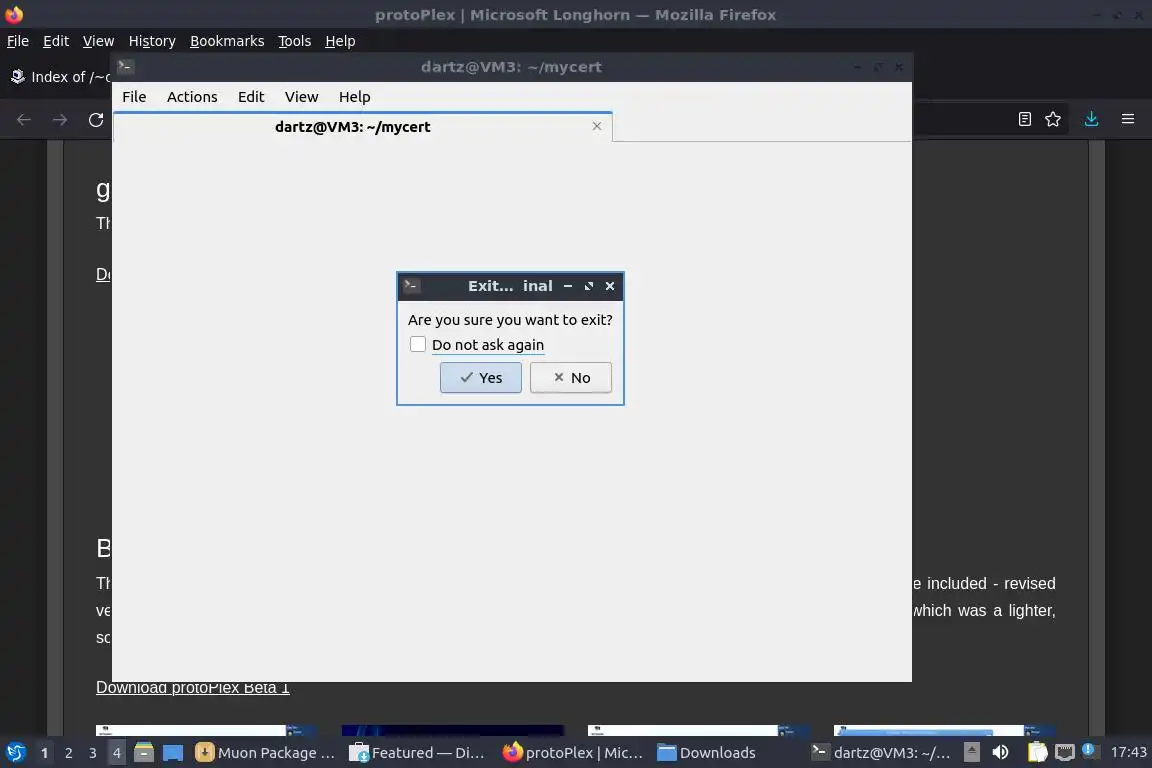Open clipboard manager tray icon
Viewport: 1152px width, 768px height.
pos(1037,752)
